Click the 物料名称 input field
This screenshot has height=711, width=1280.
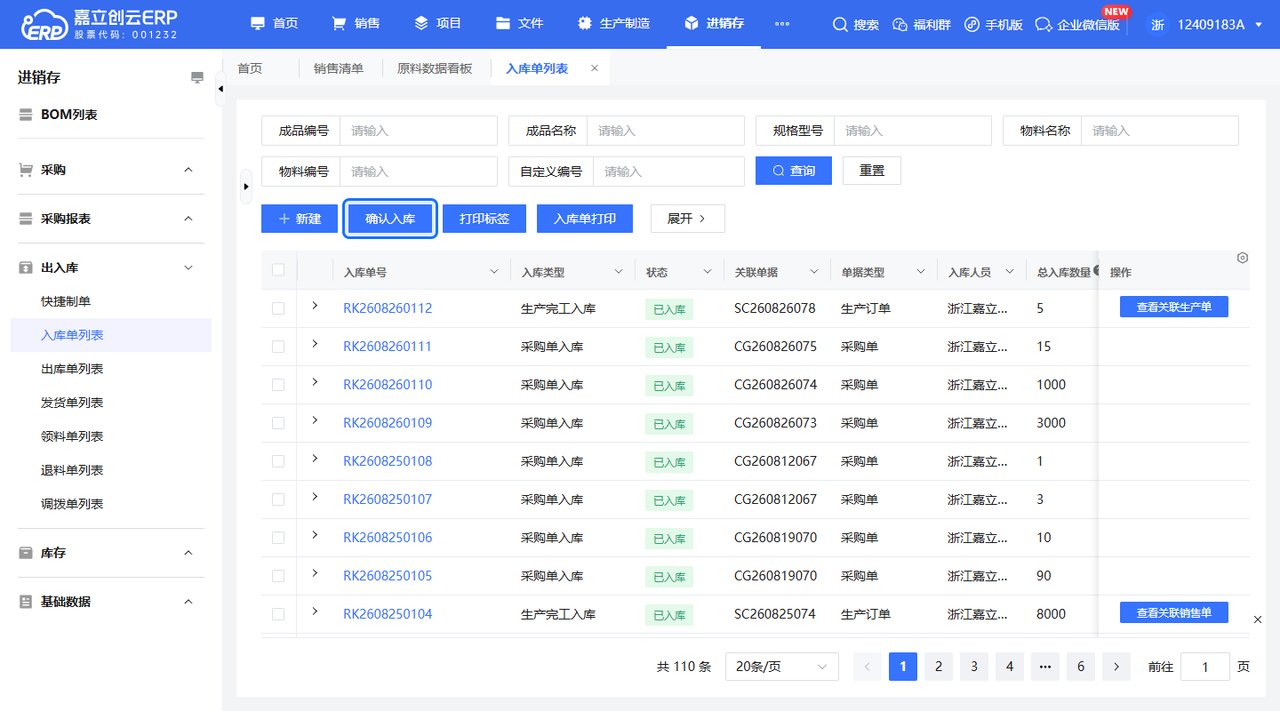(1159, 131)
